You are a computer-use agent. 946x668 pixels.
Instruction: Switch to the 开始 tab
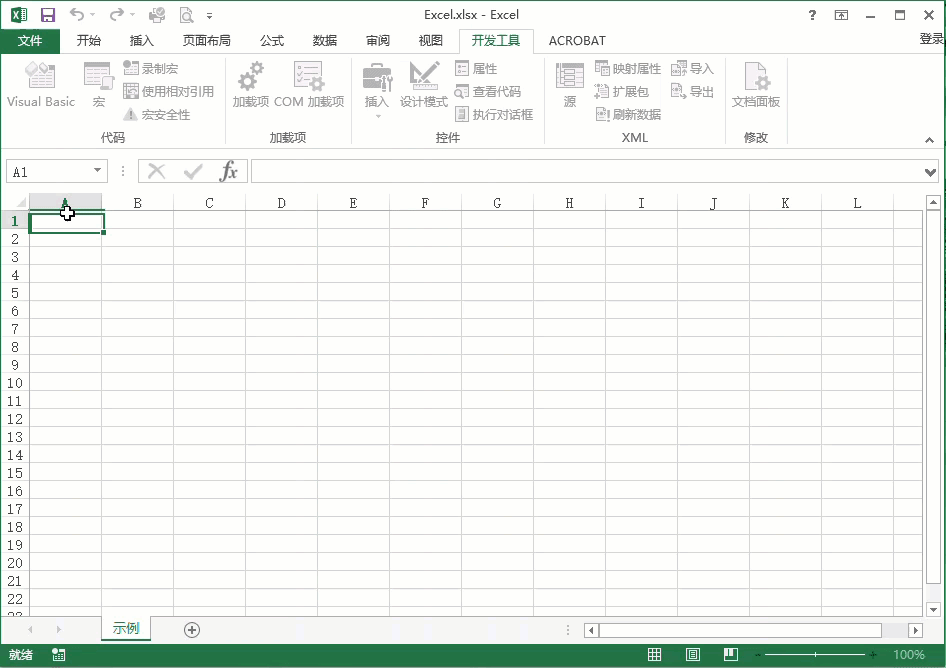point(89,40)
